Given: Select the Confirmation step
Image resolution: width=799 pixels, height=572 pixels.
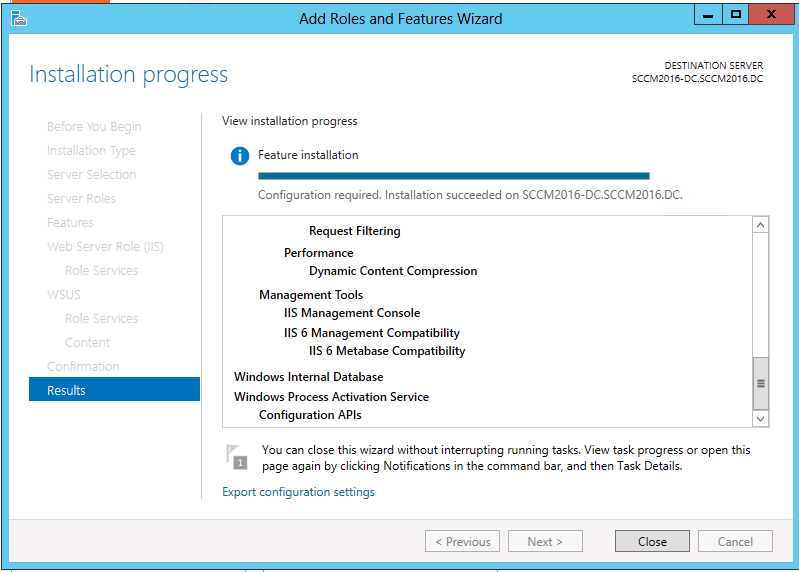Looking at the screenshot, I should (83, 366).
